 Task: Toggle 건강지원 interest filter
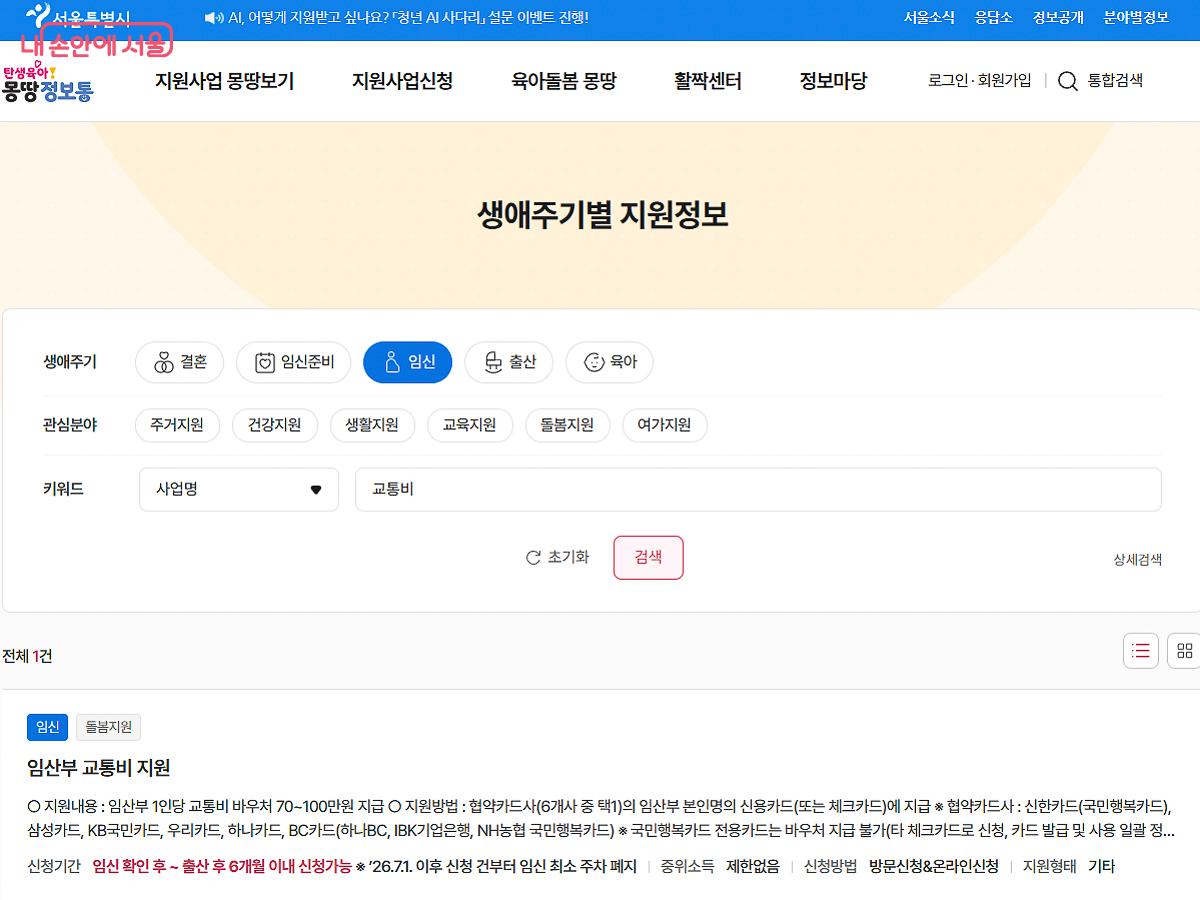[x=274, y=425]
